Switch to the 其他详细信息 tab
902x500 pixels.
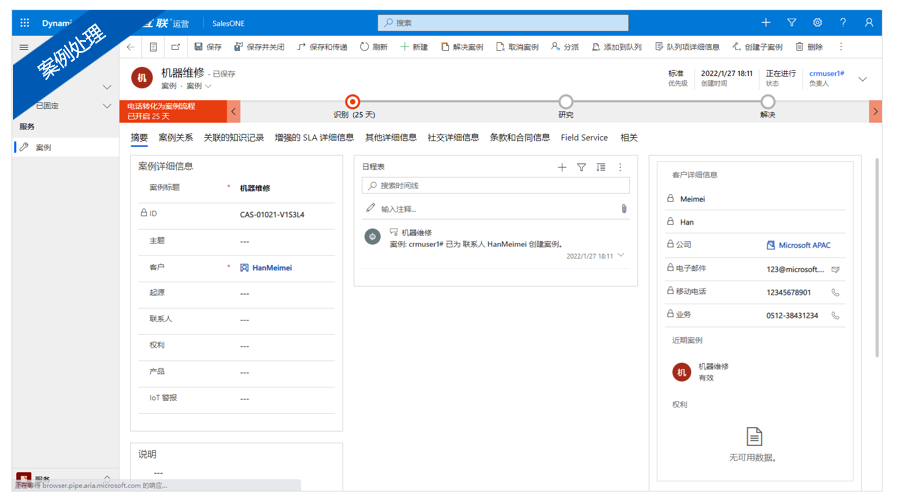coord(391,138)
